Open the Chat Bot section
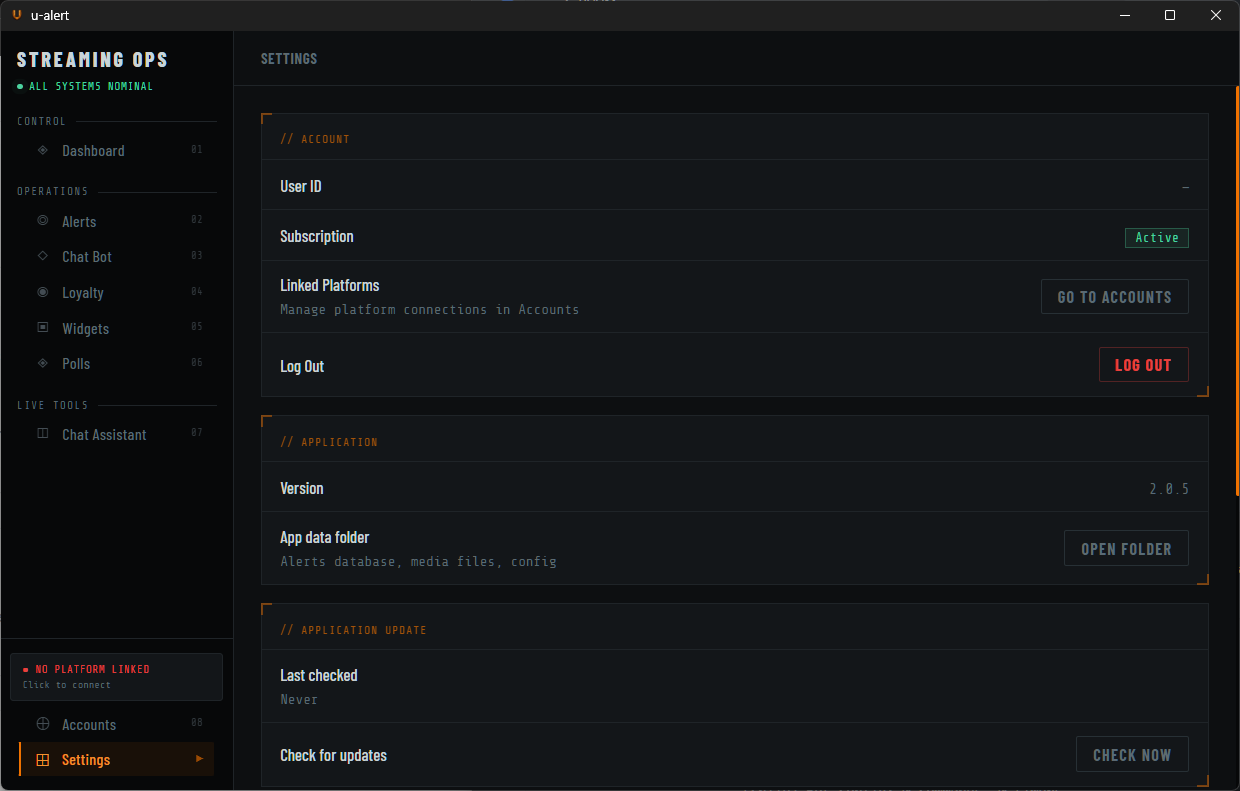 (x=117, y=257)
